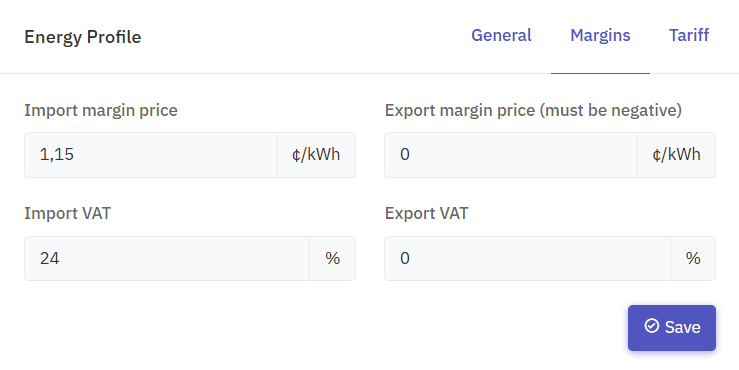Click the Import VAT label
Viewport: 739px width, 370px height.
click(67, 213)
